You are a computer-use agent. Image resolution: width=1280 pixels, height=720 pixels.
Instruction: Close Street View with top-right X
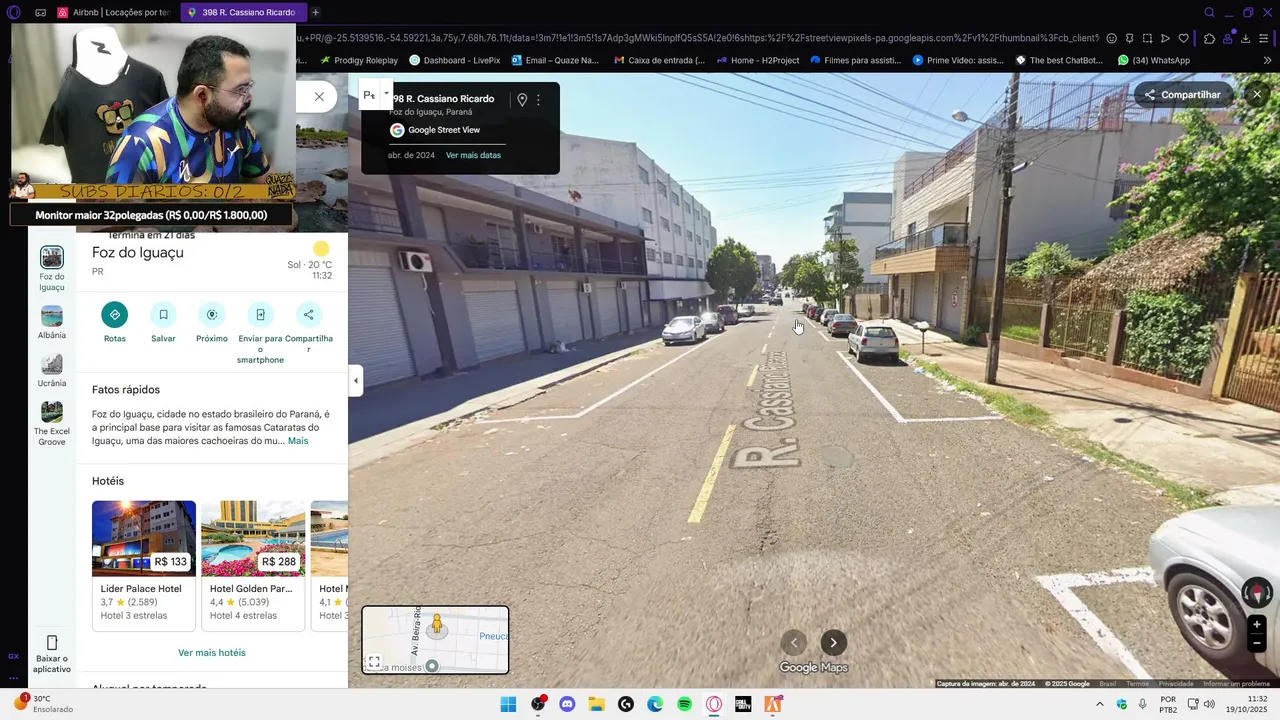point(1257,95)
